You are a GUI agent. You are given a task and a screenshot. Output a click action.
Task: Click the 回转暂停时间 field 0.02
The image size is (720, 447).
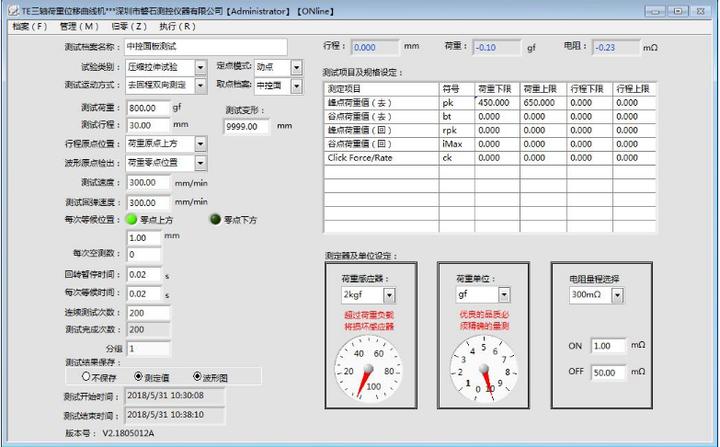[x=144, y=275]
